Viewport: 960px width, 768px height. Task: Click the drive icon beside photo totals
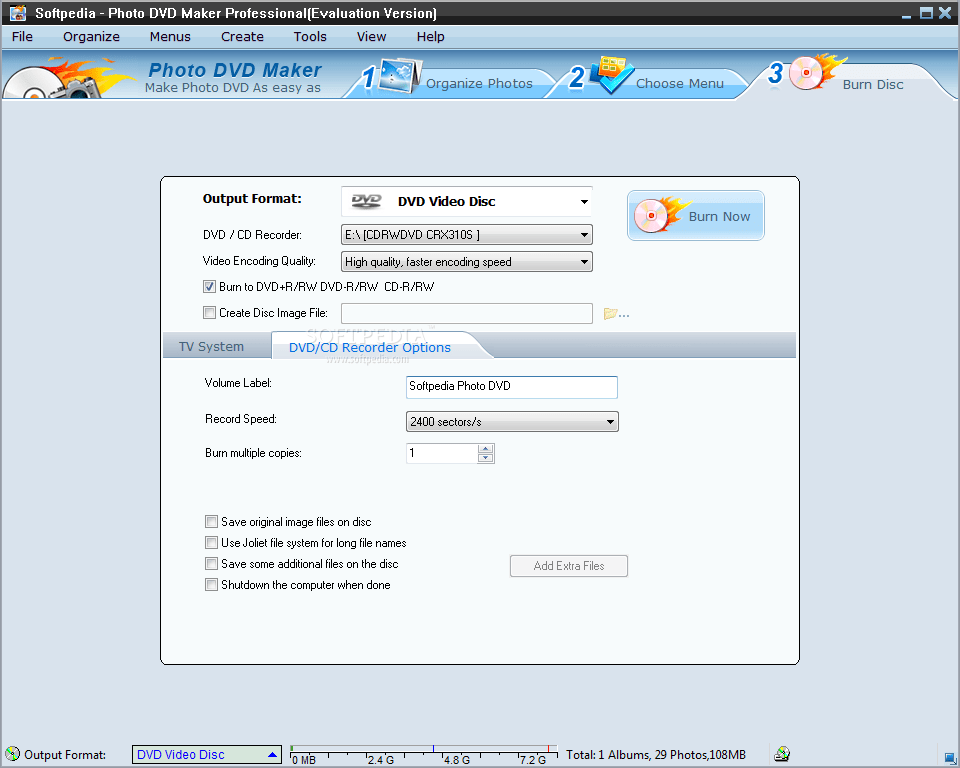point(782,754)
